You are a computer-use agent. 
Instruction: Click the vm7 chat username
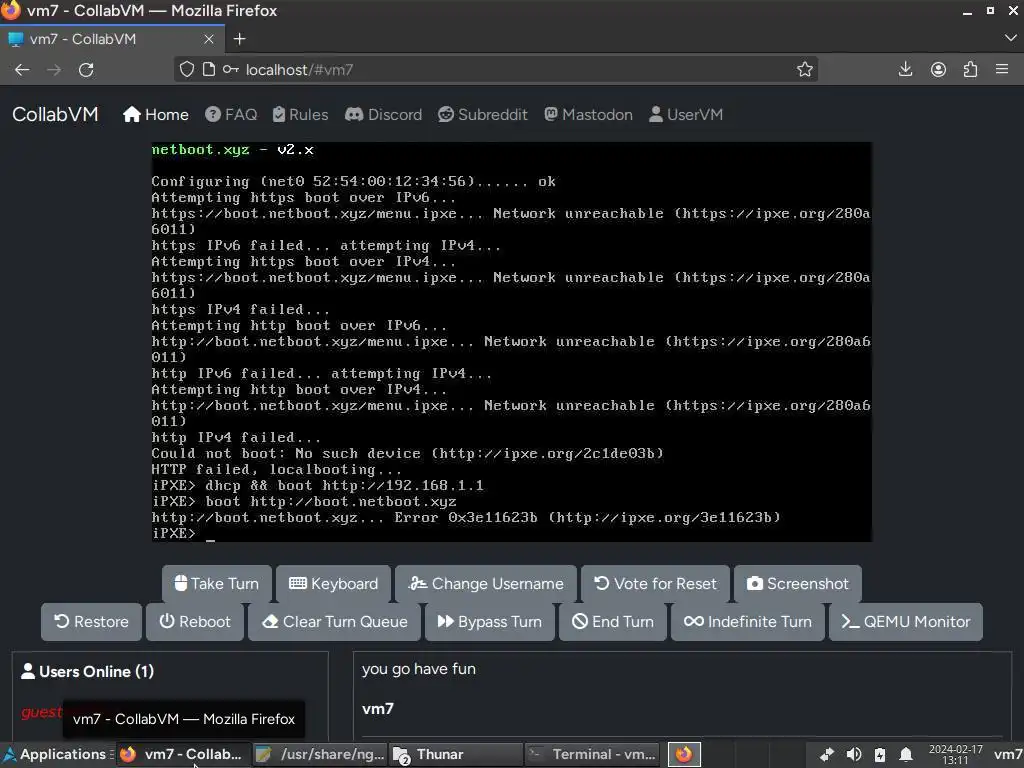(377, 709)
